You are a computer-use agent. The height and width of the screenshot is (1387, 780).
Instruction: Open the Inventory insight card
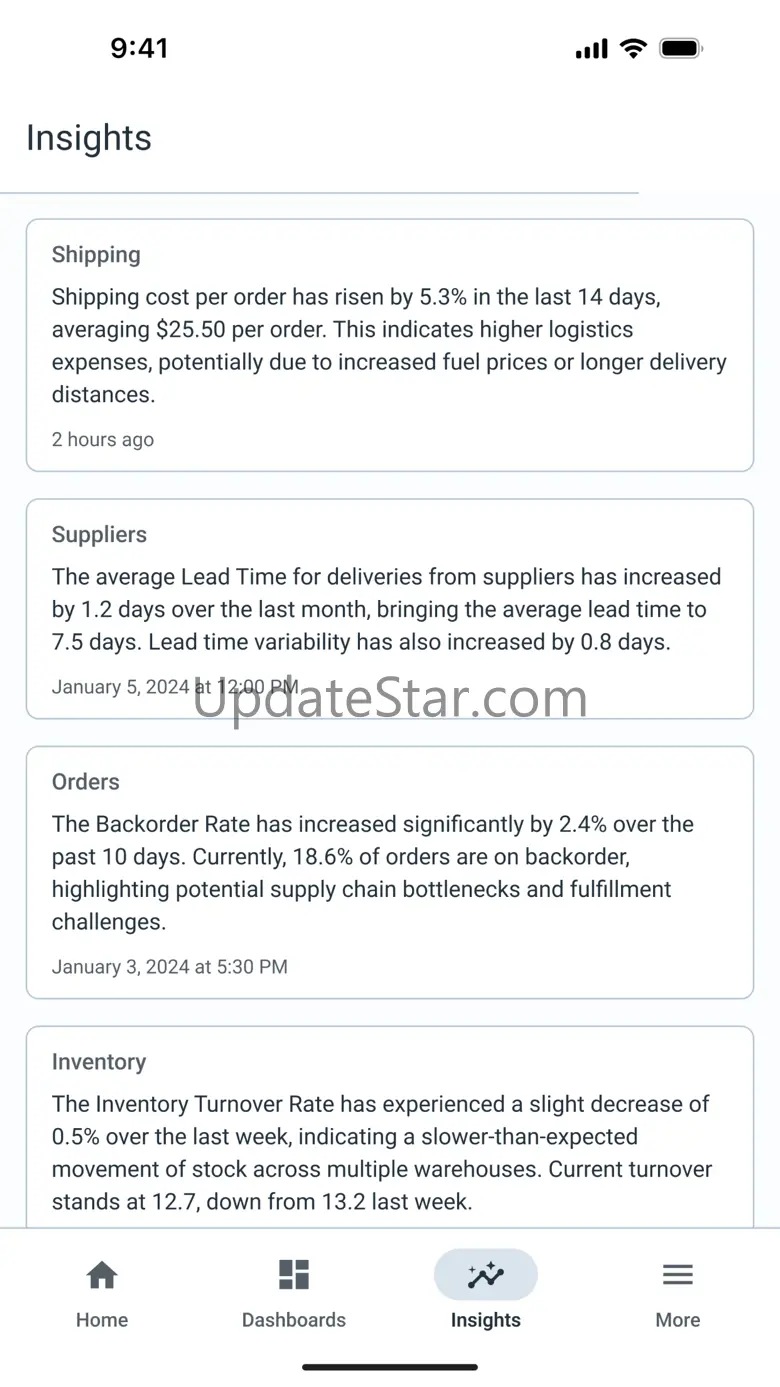coord(390,1126)
